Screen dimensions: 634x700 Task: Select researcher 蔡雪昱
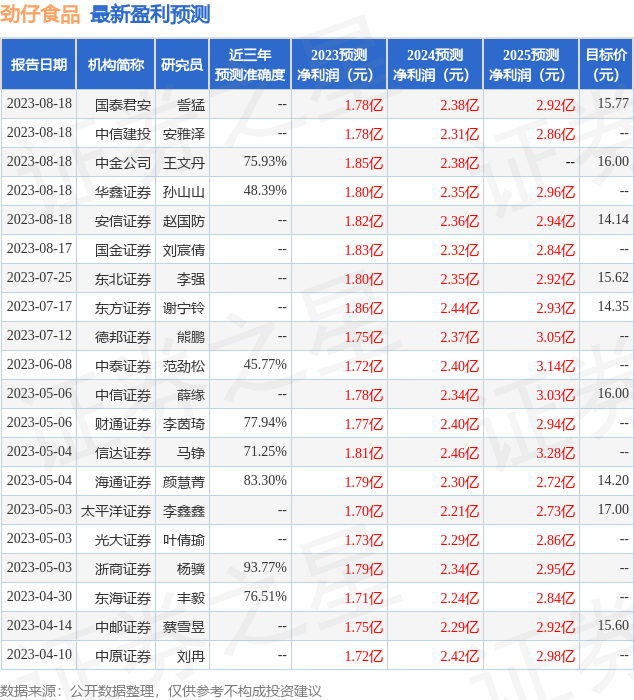point(184,627)
